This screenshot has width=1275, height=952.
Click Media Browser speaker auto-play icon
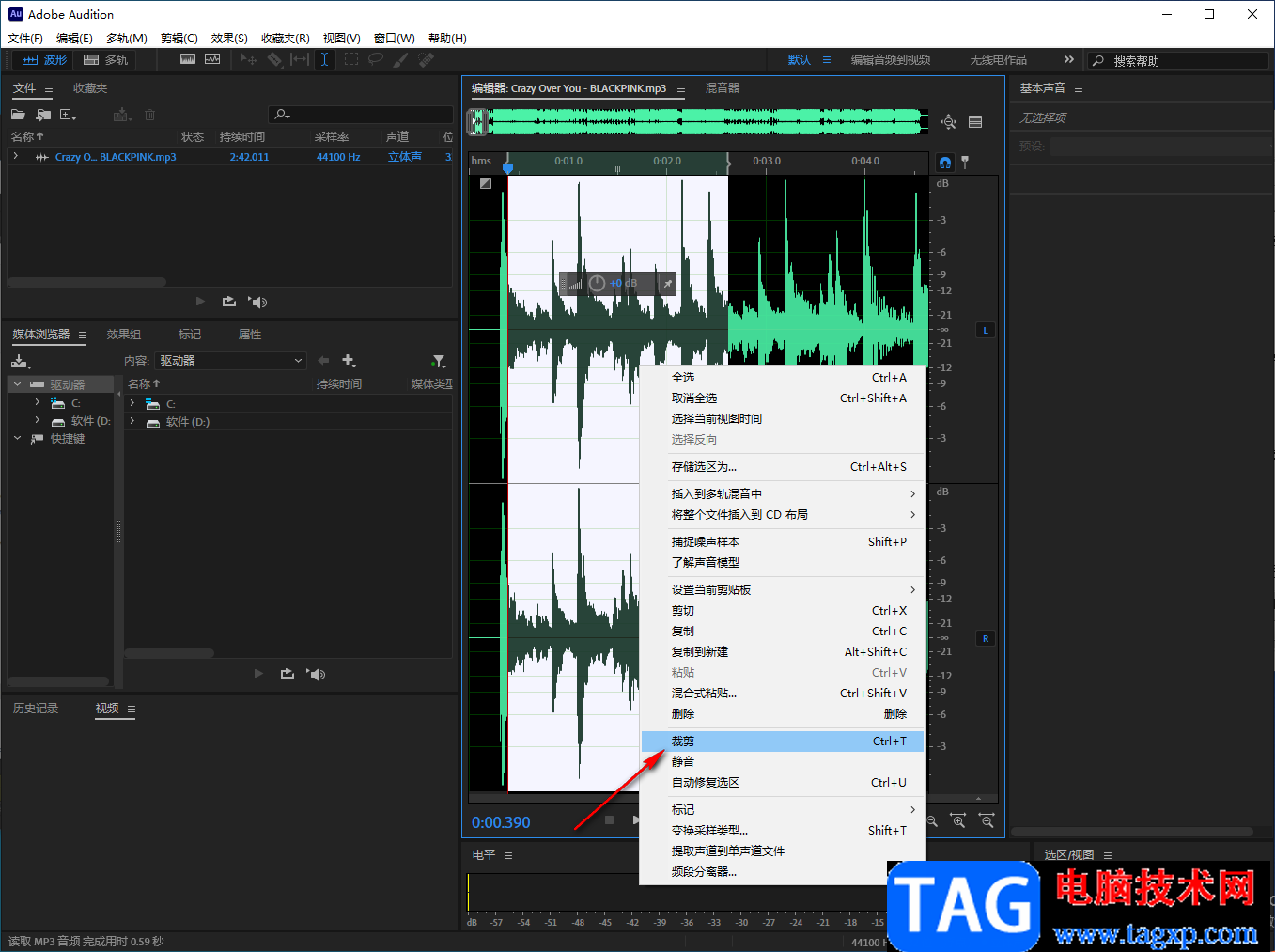coord(316,674)
